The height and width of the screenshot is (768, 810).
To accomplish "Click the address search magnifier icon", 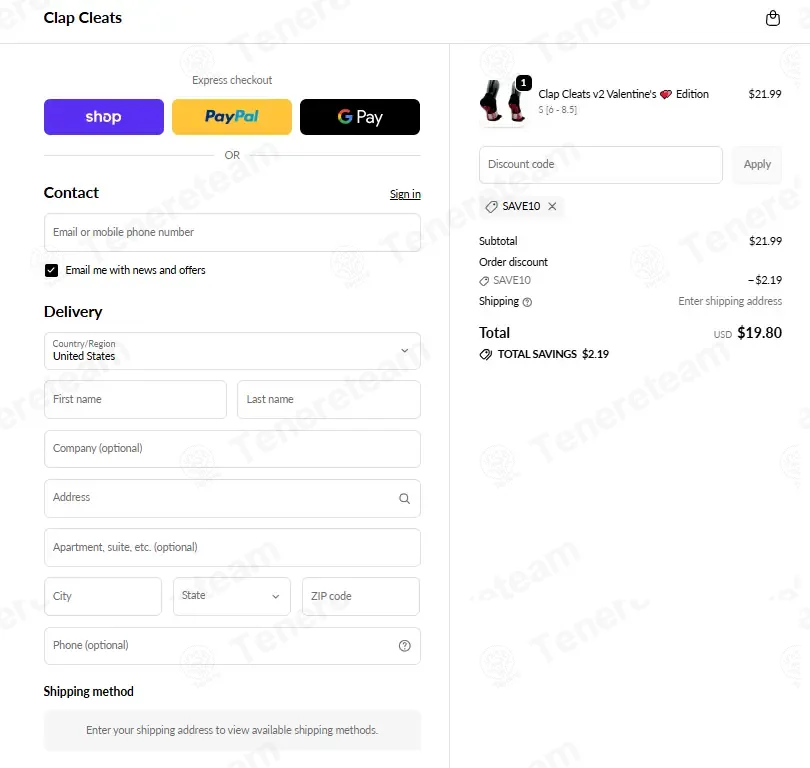I will pyautogui.click(x=404, y=498).
